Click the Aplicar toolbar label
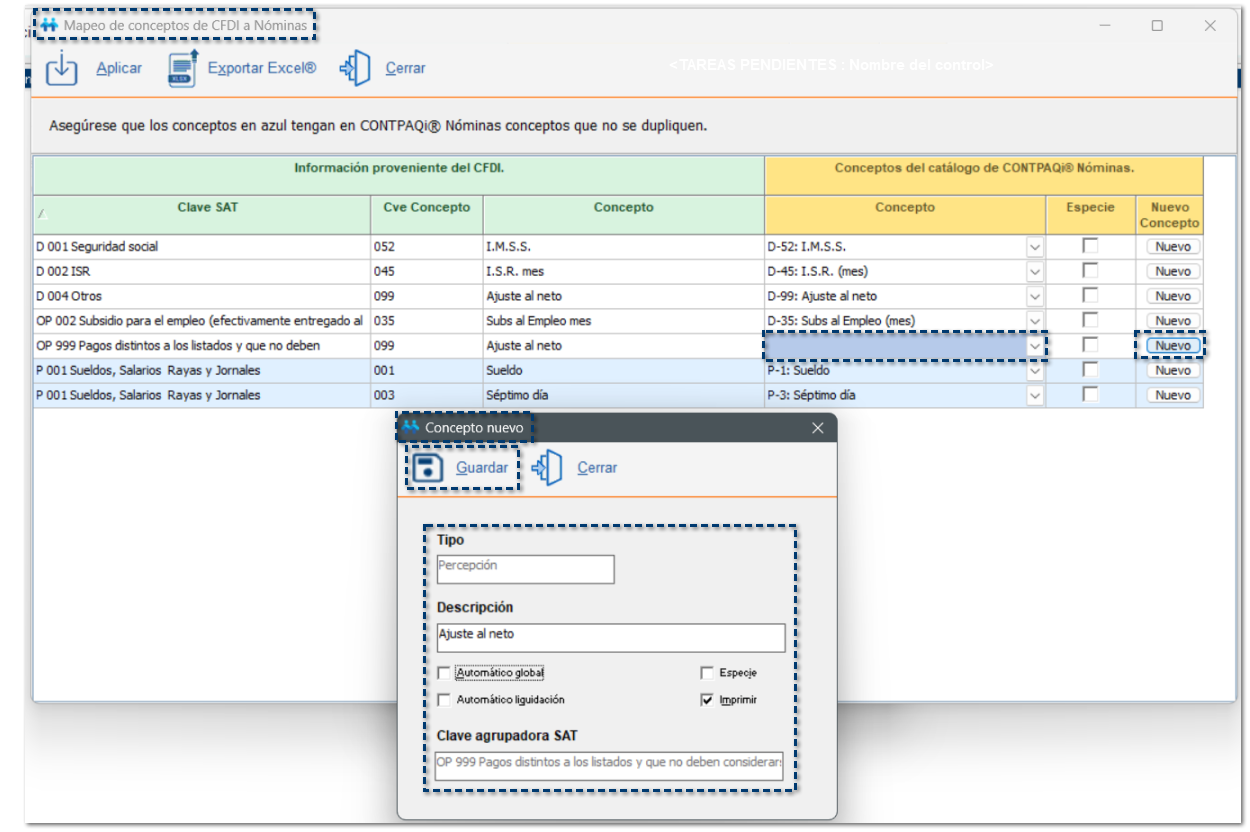The height and width of the screenshot is (832, 1250). (x=119, y=68)
